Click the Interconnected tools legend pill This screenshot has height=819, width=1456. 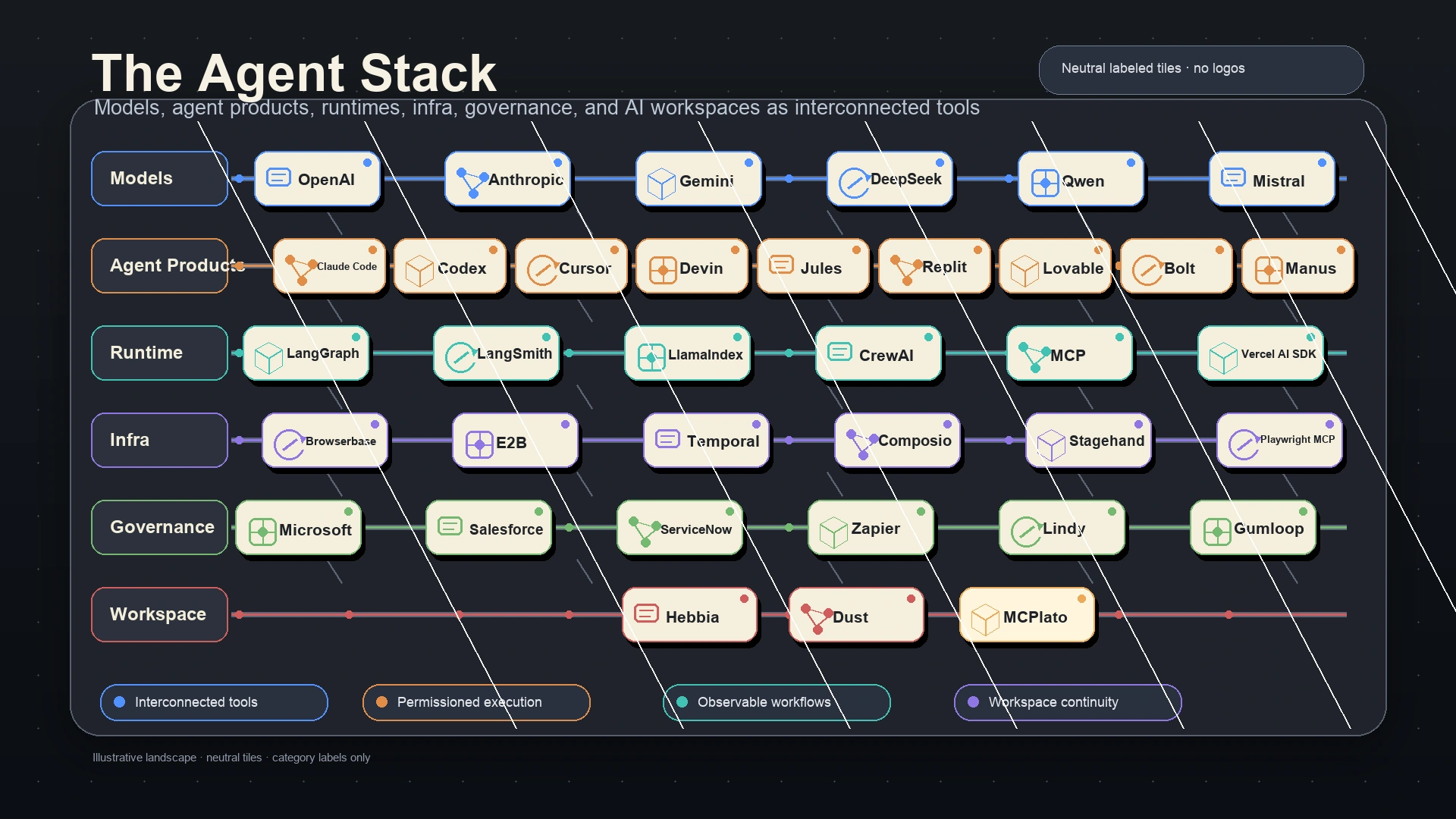[x=214, y=702]
